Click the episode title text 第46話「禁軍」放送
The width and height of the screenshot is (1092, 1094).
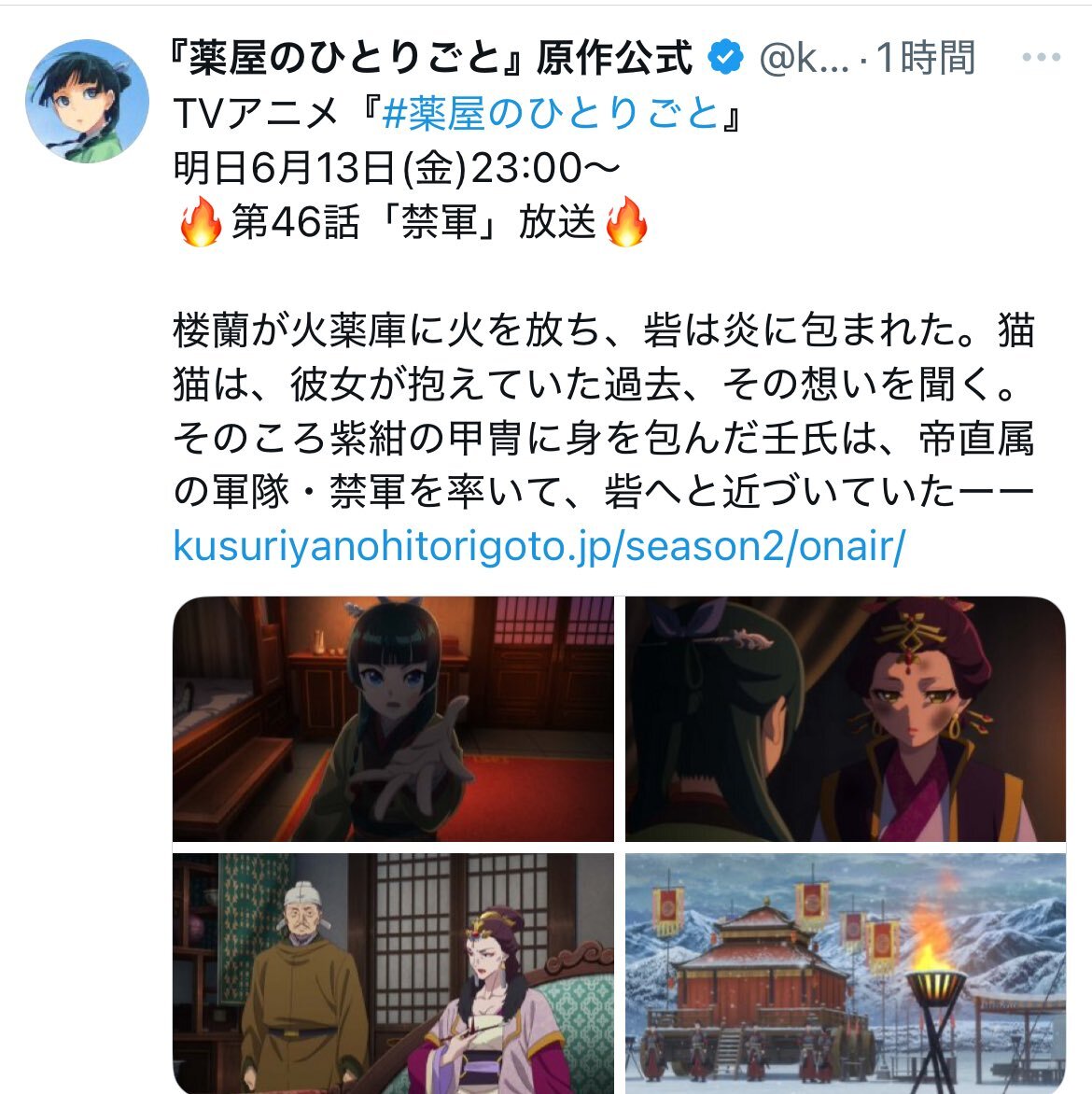[413, 222]
